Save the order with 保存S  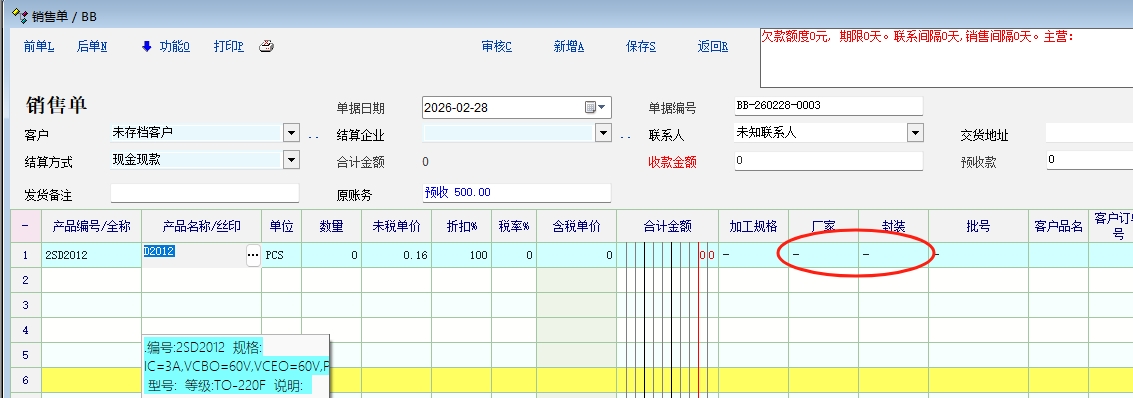(641, 46)
